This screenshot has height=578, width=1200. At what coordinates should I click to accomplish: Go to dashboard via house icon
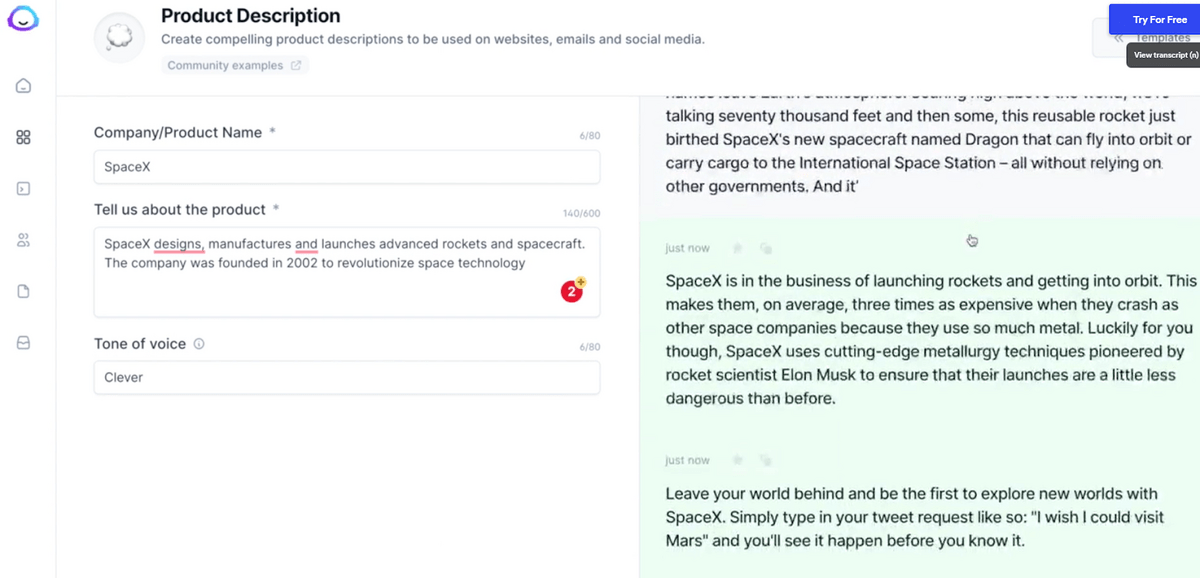click(x=23, y=86)
